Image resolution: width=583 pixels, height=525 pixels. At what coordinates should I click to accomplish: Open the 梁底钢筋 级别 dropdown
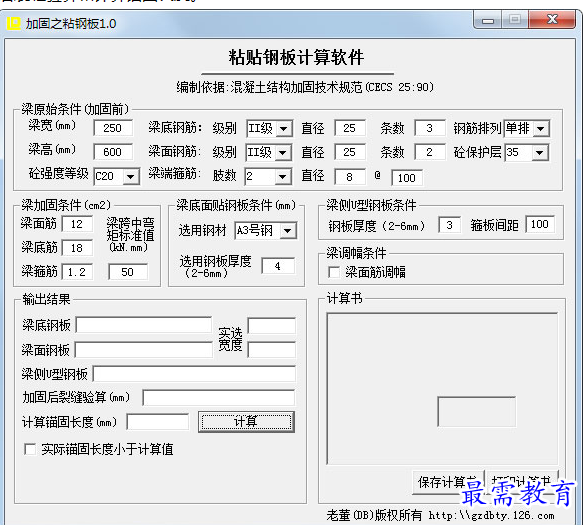coord(283,129)
